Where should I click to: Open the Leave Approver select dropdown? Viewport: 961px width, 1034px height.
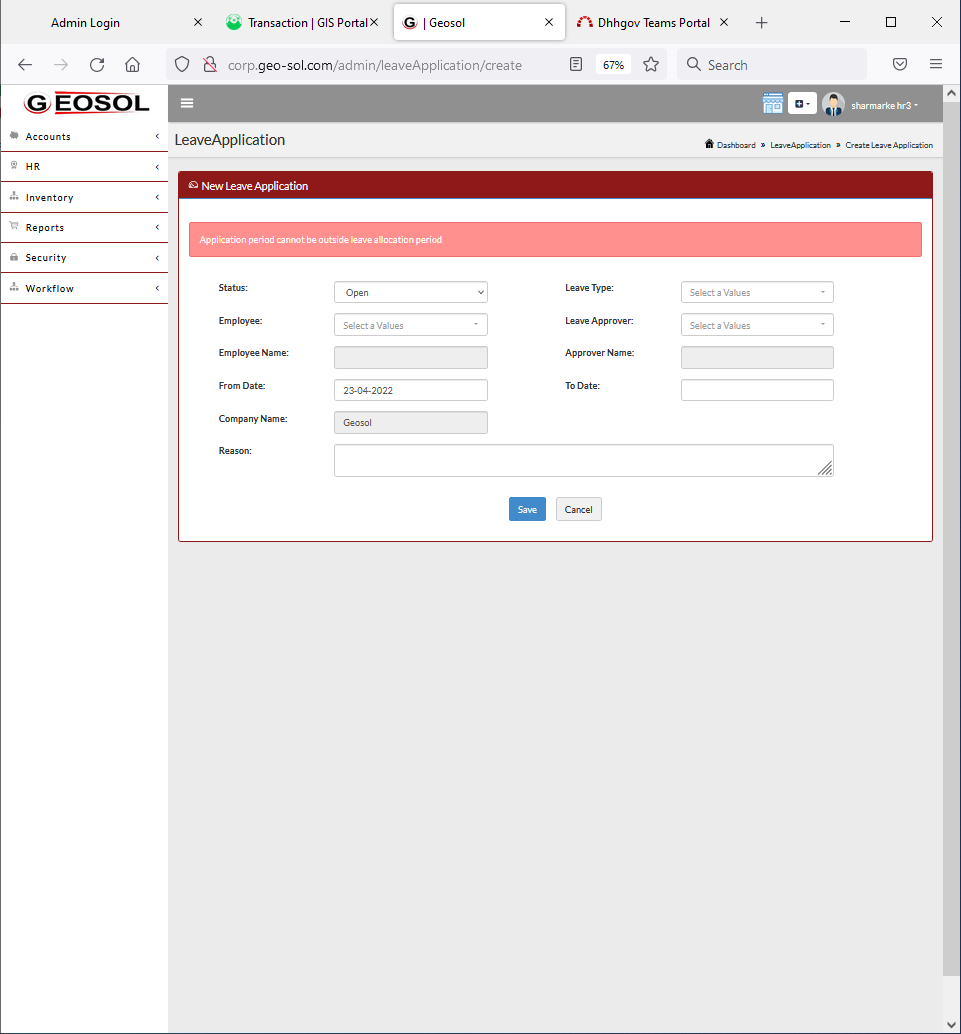(x=757, y=325)
